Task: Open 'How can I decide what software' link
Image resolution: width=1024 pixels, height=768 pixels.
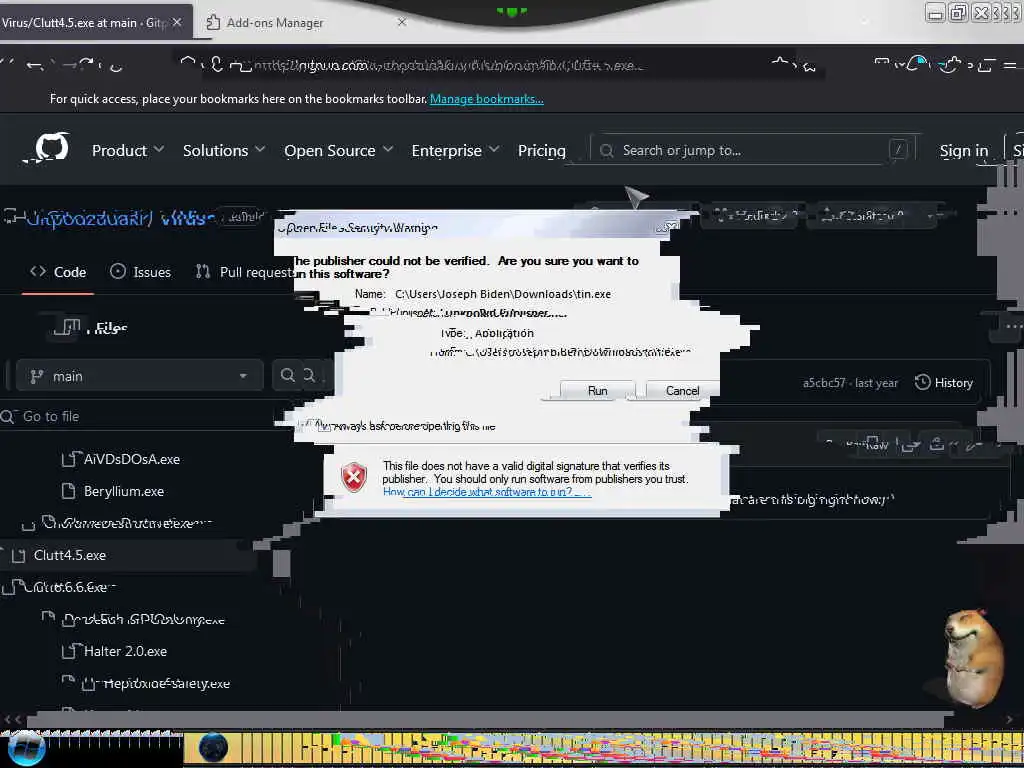Action: tap(487, 492)
